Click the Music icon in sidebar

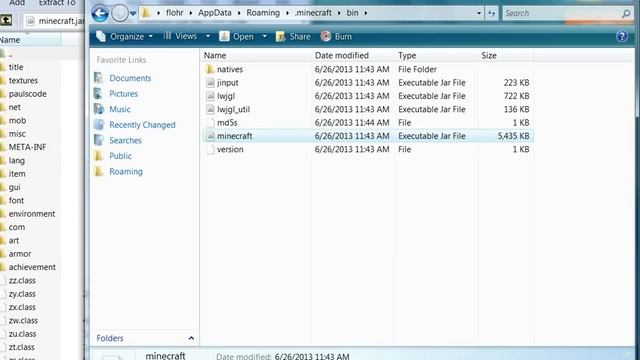(99, 109)
